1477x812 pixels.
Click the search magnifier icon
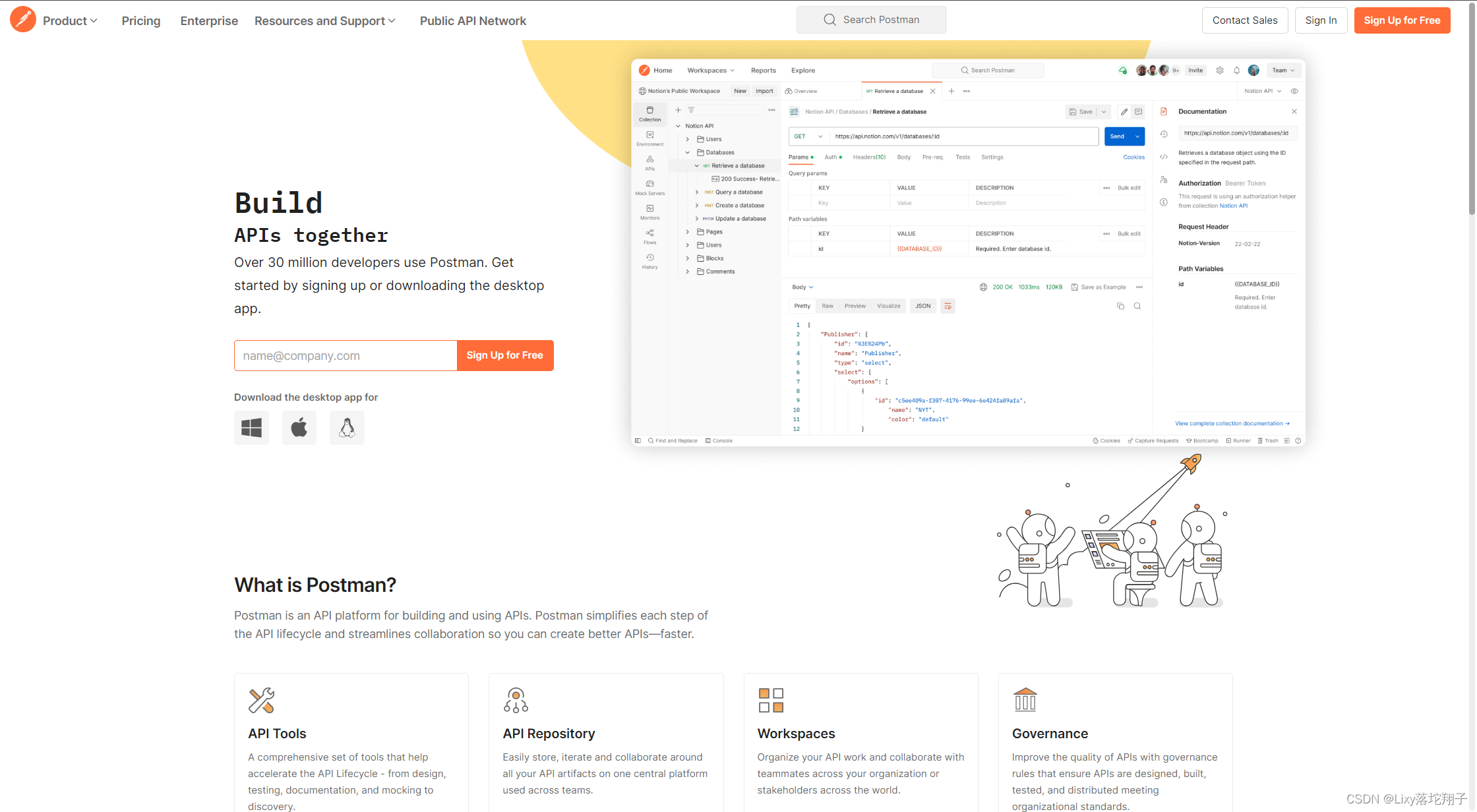pyautogui.click(x=829, y=20)
